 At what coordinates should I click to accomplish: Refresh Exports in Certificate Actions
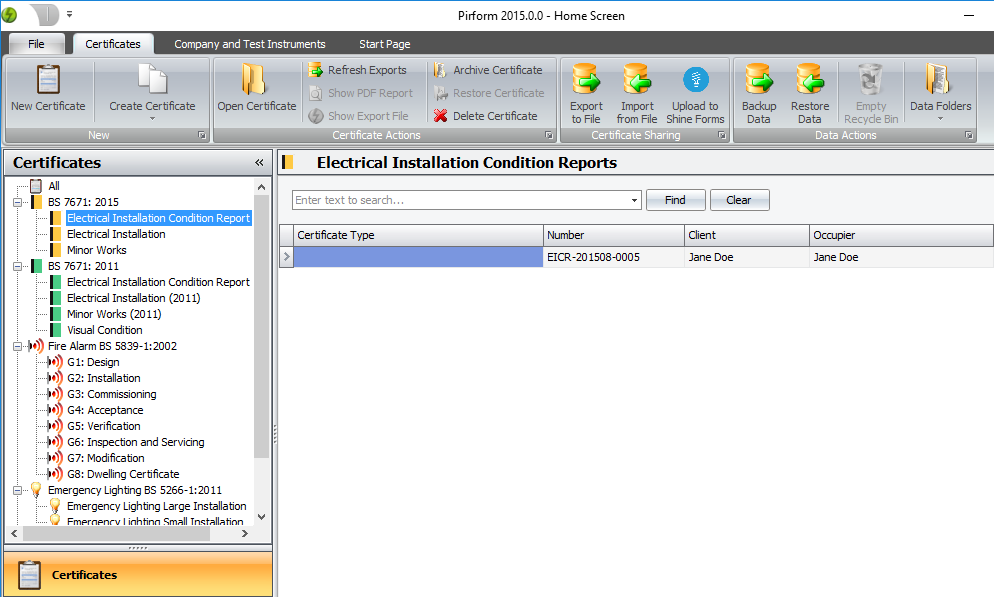pyautogui.click(x=316, y=70)
